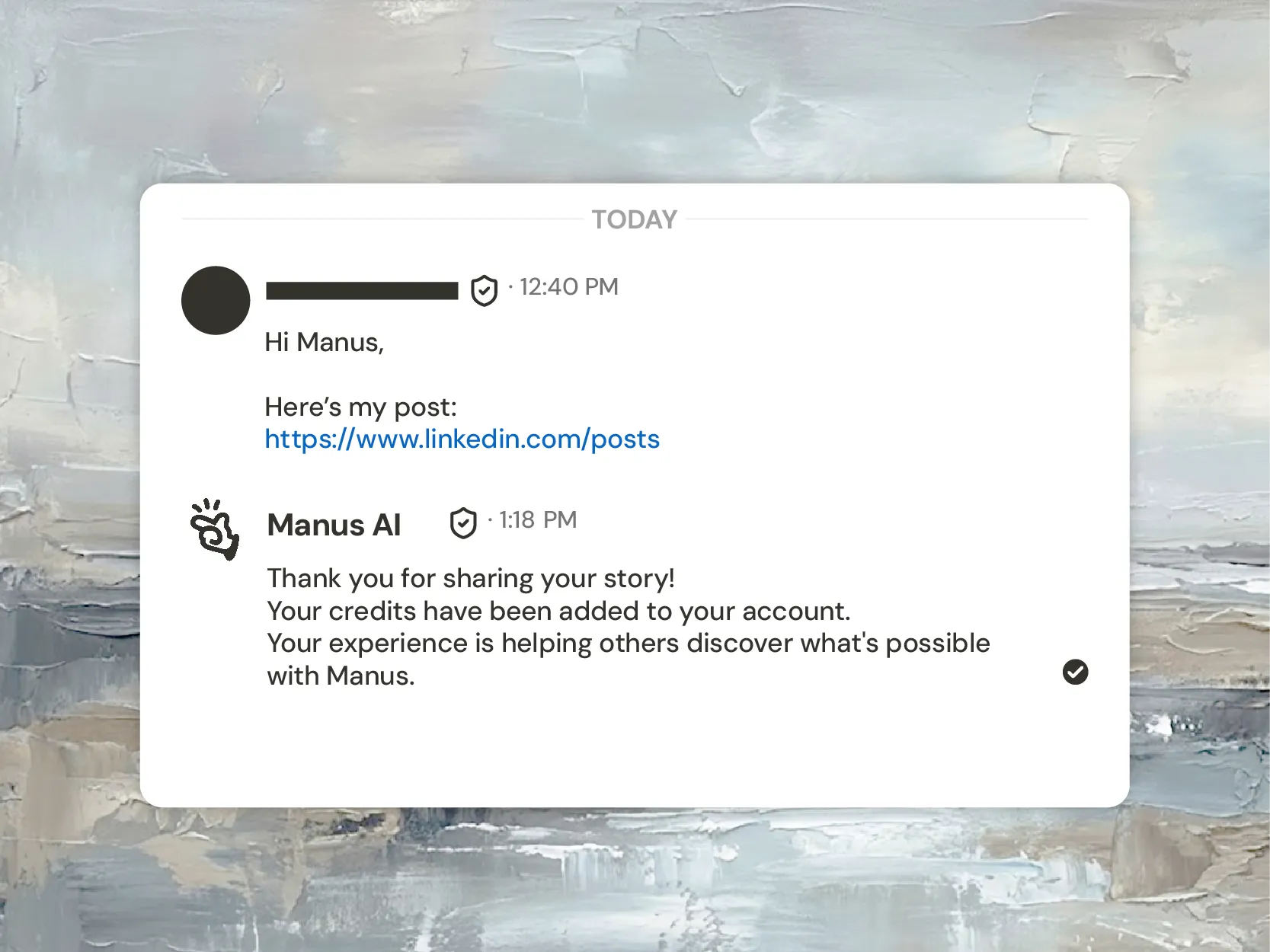
Task: Open the linkedin.com/posts link
Action: (x=462, y=439)
